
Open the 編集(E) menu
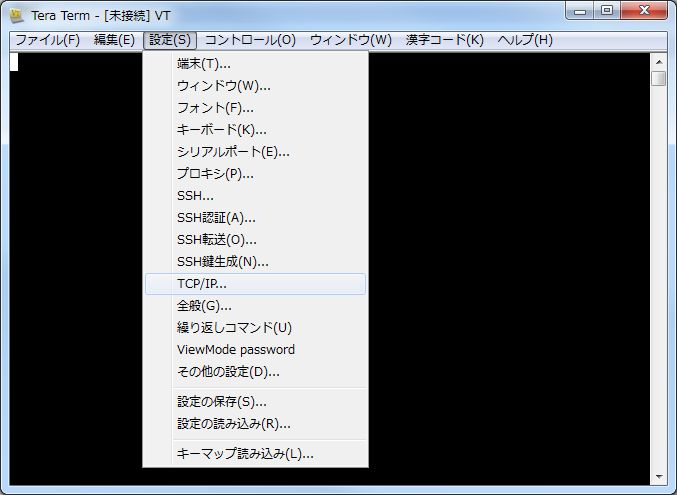113,40
